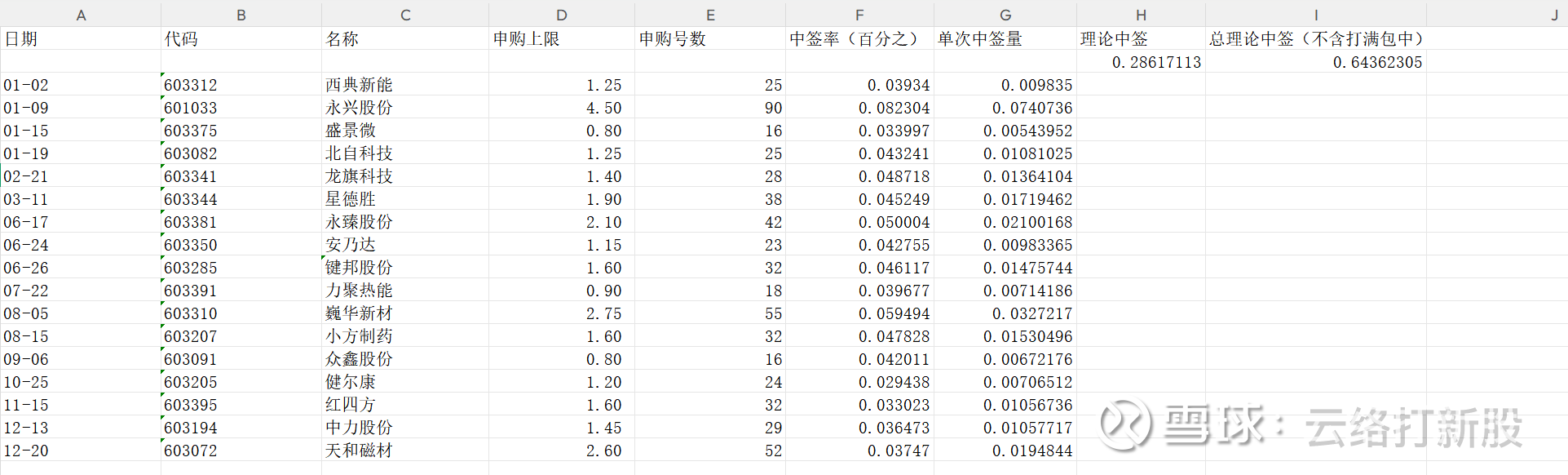Screen dimensions: 1568x475
Task: Click the 申购号数 header cell
Action: click(710, 38)
